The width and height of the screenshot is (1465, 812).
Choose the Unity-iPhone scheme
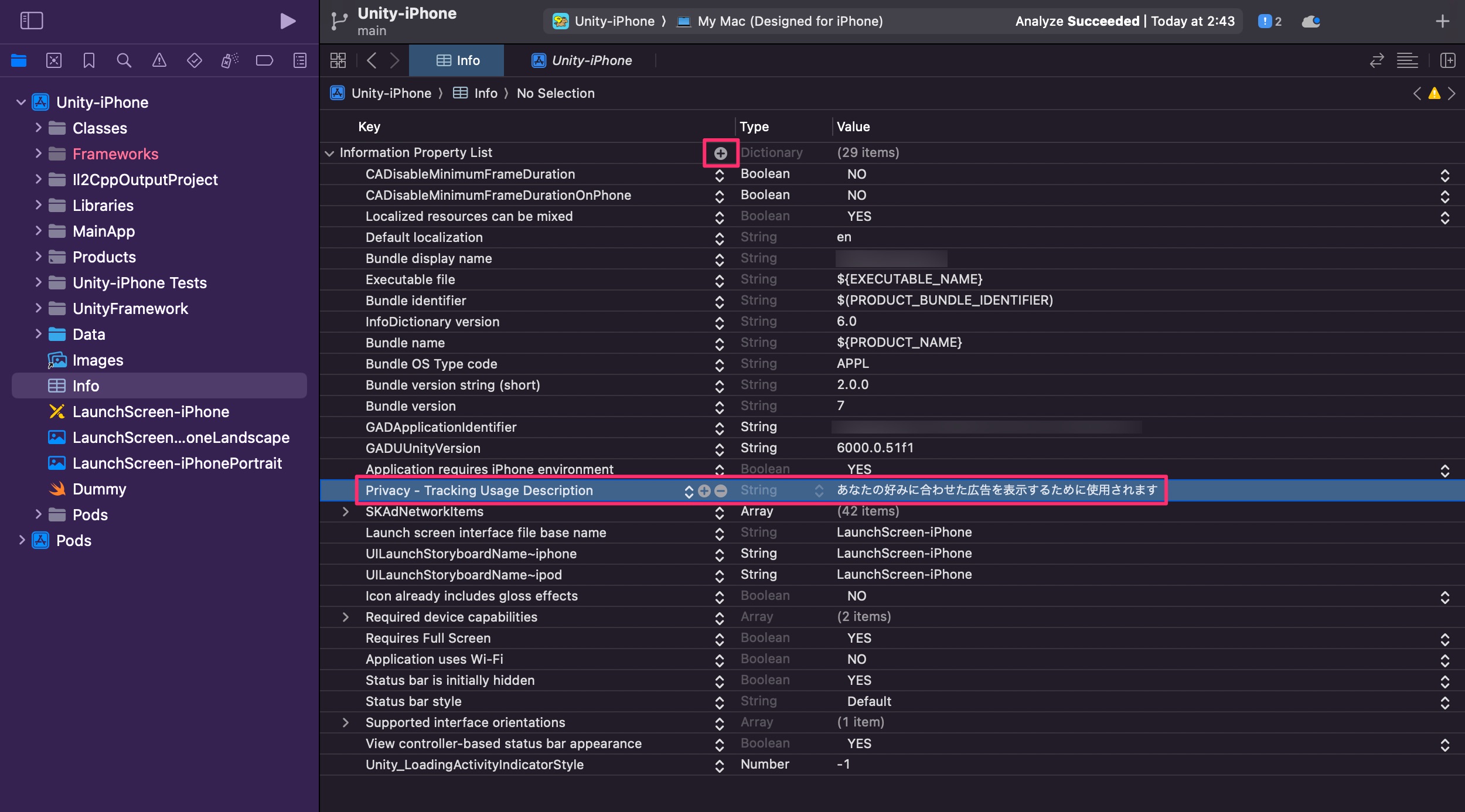(x=604, y=22)
